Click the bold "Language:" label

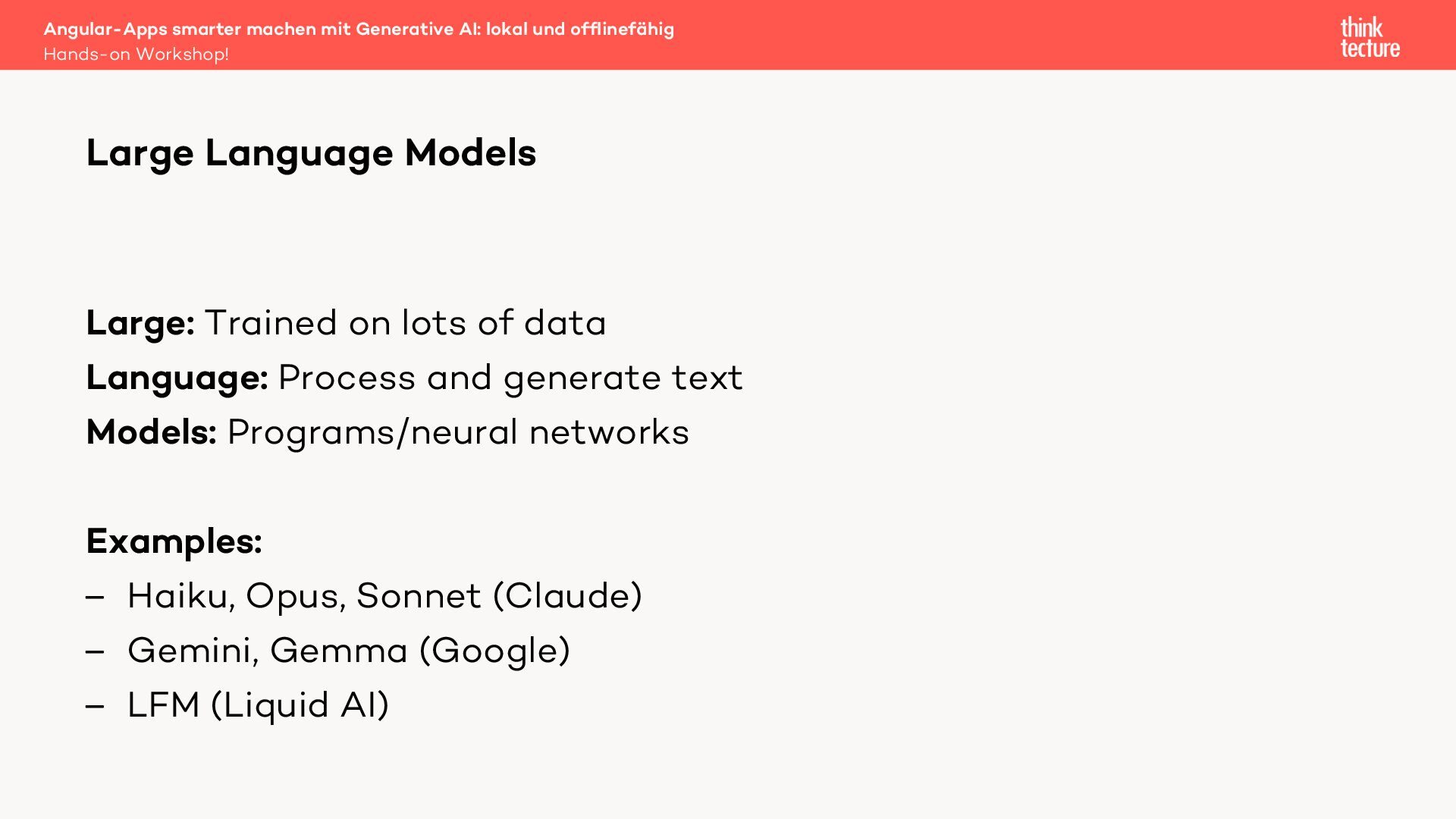(x=177, y=378)
